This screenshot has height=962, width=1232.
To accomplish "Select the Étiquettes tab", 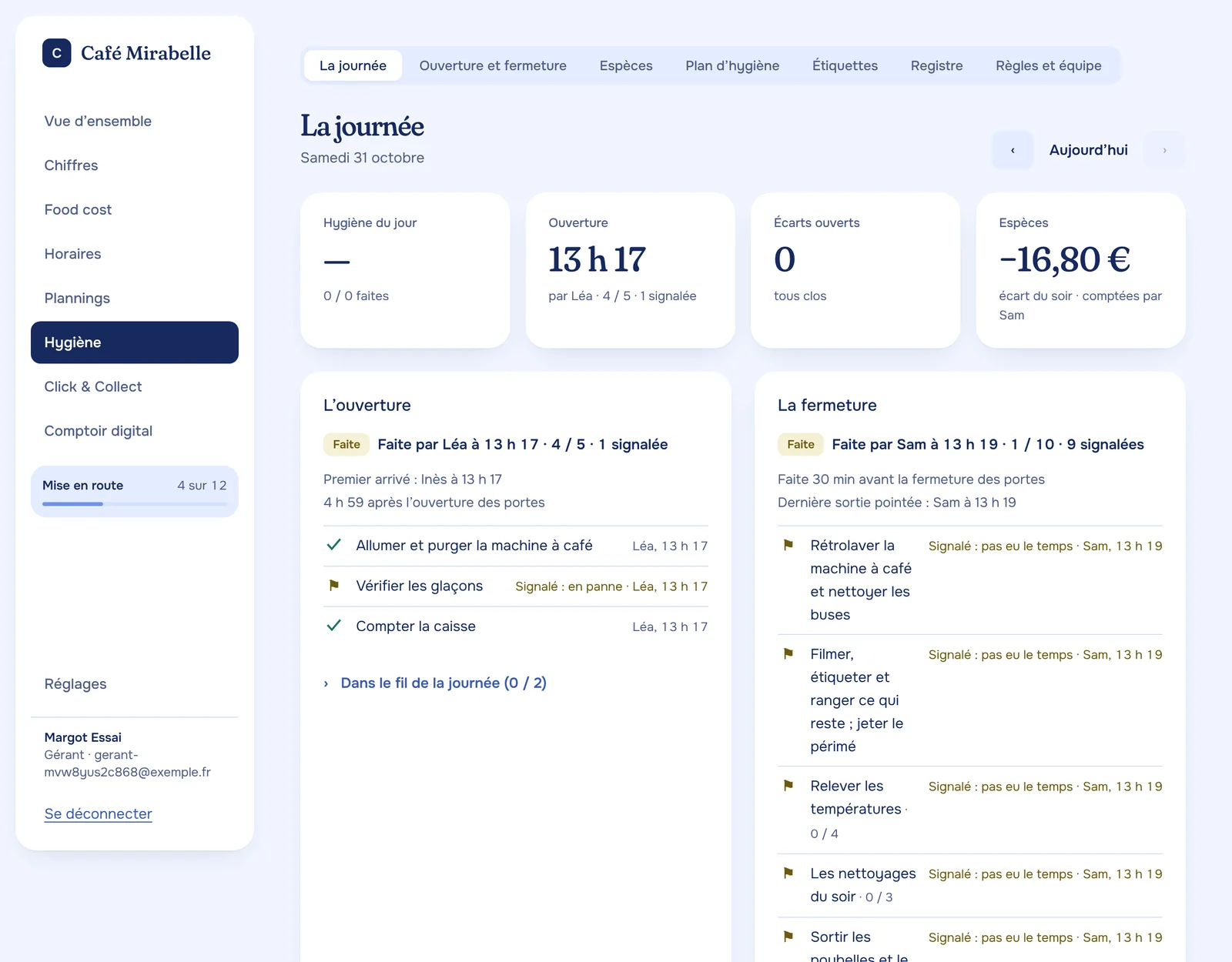I will click(845, 65).
